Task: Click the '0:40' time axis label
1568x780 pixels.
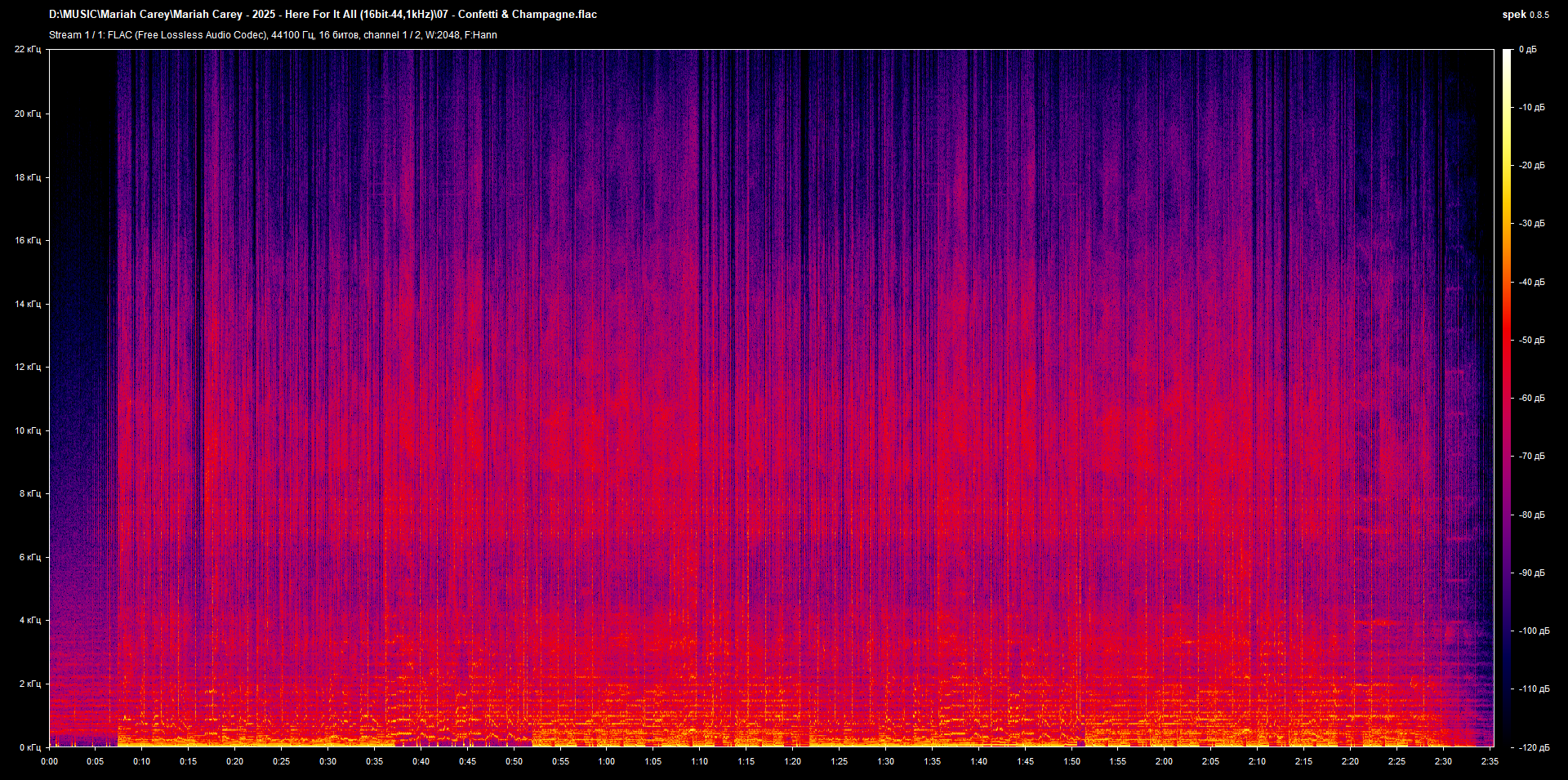Action: pyautogui.click(x=421, y=761)
